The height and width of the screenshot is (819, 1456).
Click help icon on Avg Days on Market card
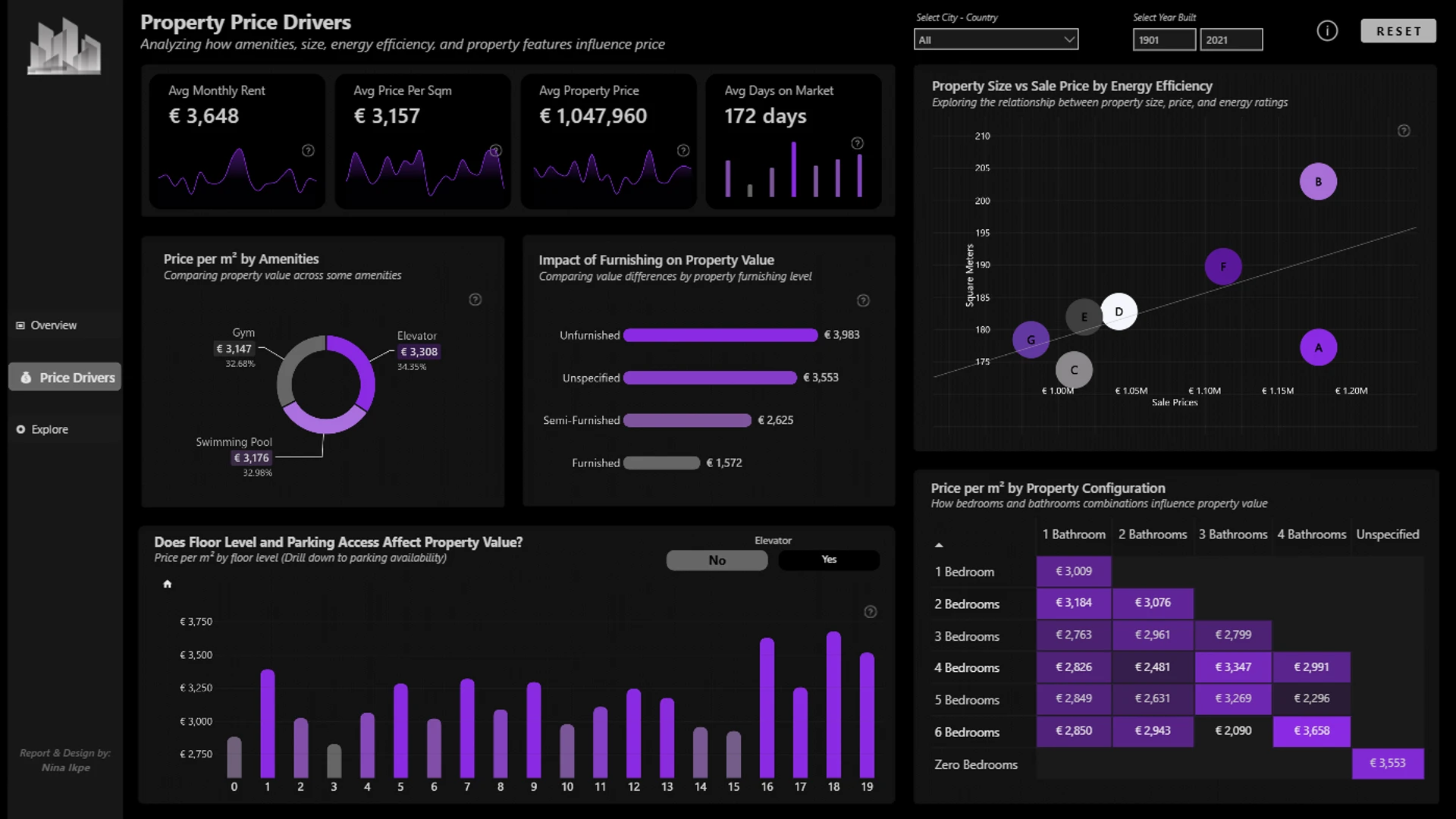click(857, 143)
